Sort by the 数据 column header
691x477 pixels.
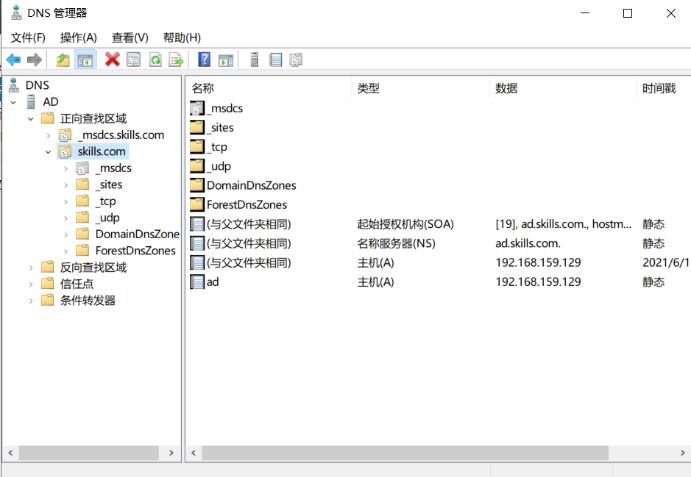pos(563,88)
